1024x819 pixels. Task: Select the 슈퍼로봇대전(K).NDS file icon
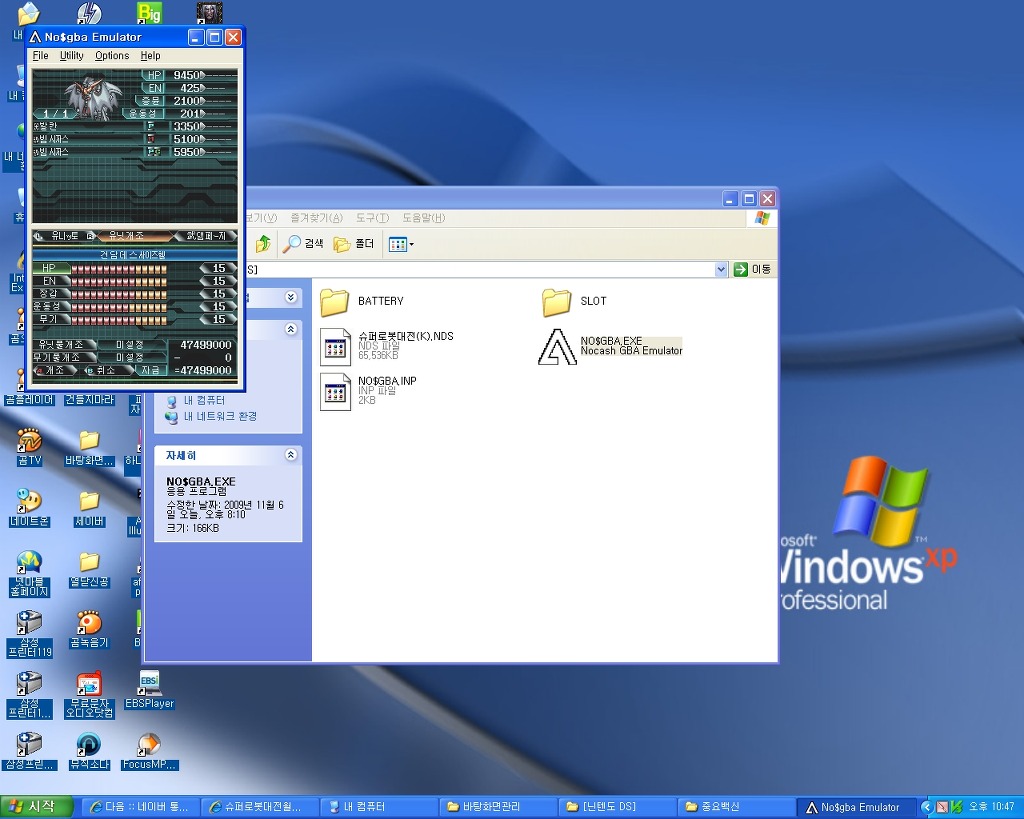click(336, 346)
